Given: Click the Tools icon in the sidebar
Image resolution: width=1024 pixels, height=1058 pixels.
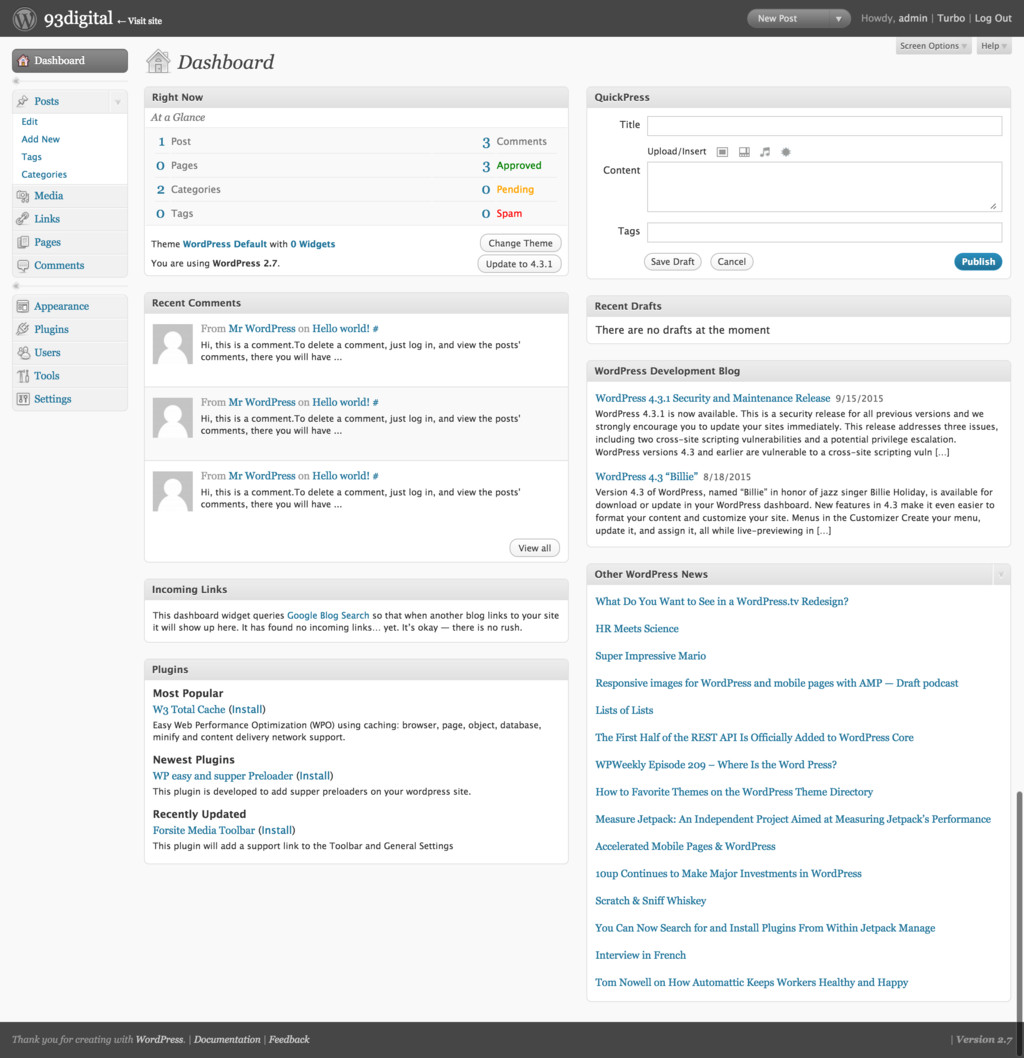Looking at the screenshot, I should (x=24, y=376).
